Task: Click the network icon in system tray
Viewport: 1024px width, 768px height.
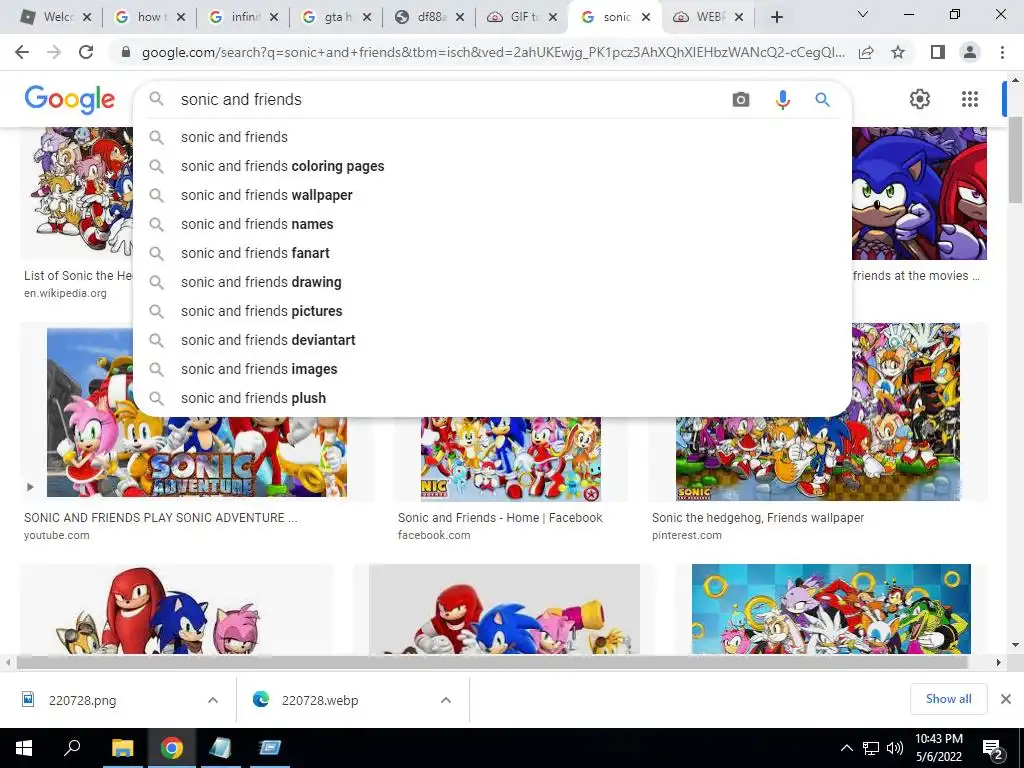Action: pos(871,748)
